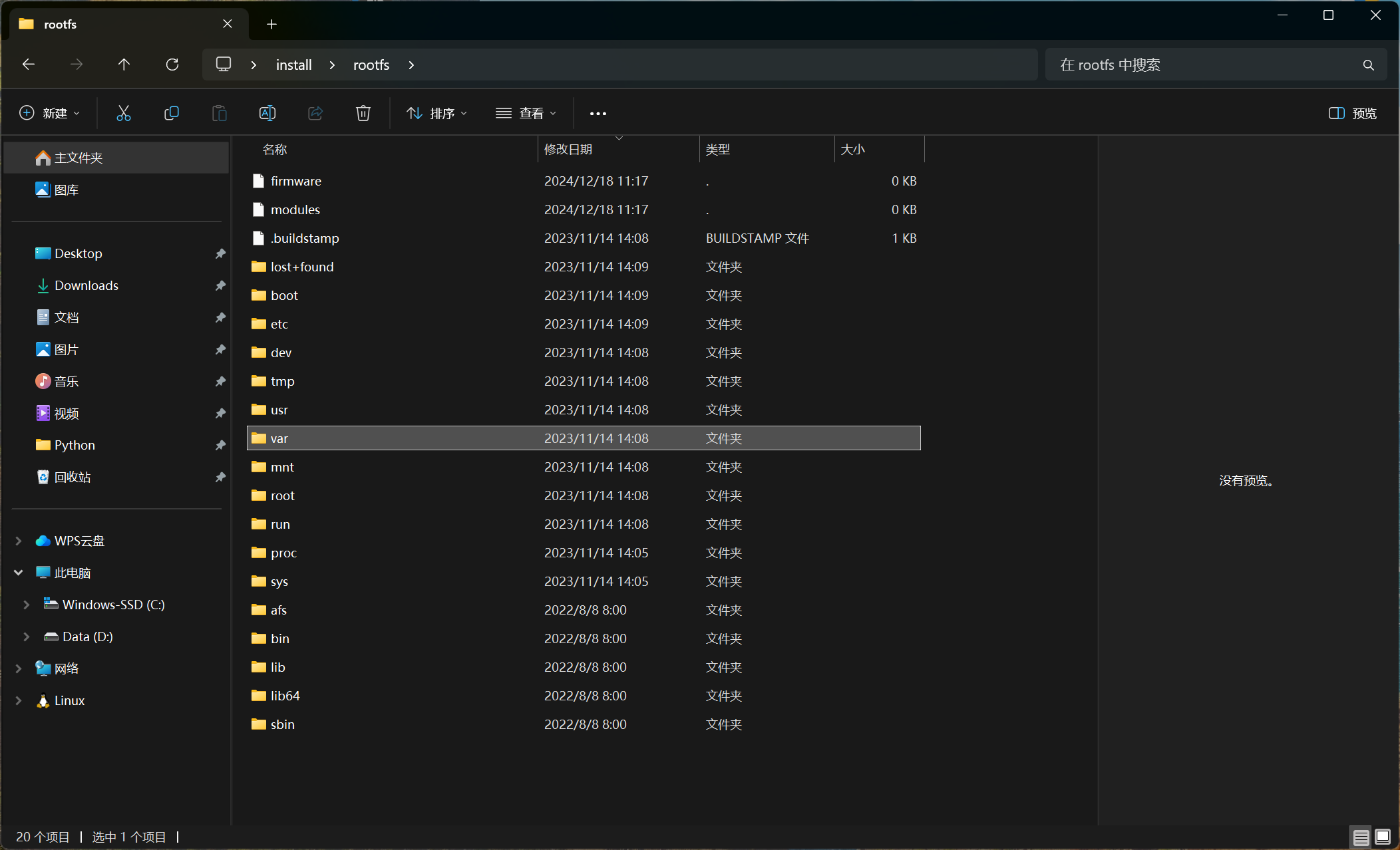Unpin Desktop via its pin icon
This screenshot has width=1400, height=850.
(220, 253)
